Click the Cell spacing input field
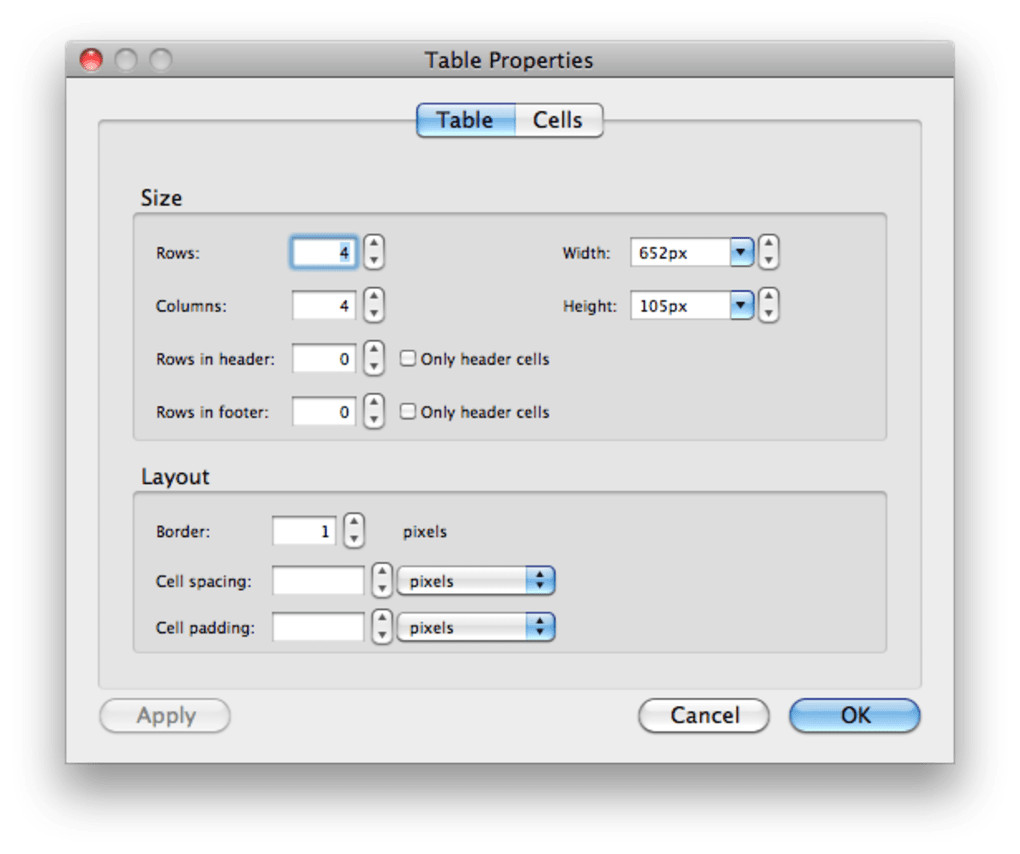Image resolution: width=1020 pixels, height=854 pixels. tap(318, 581)
